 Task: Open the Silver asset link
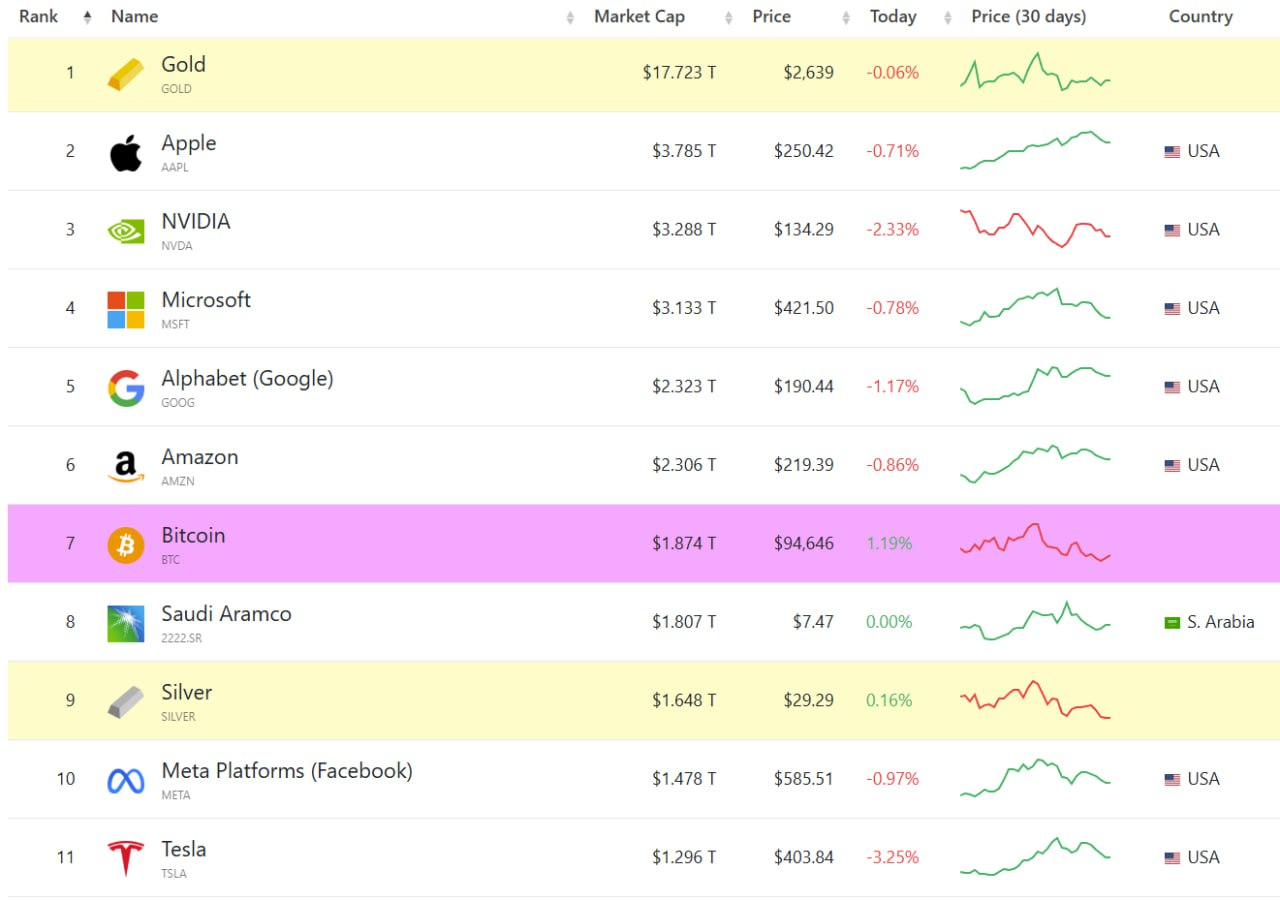[x=187, y=692]
